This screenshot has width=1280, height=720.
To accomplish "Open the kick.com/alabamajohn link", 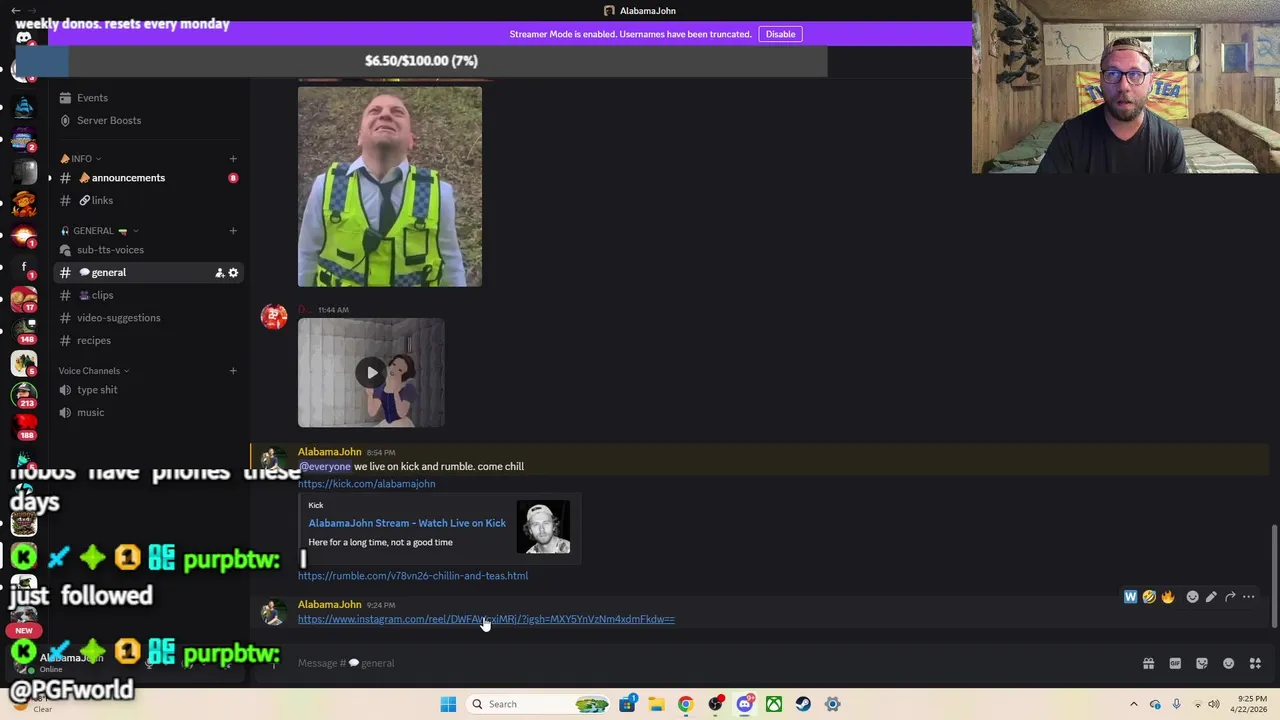I will coord(366,484).
